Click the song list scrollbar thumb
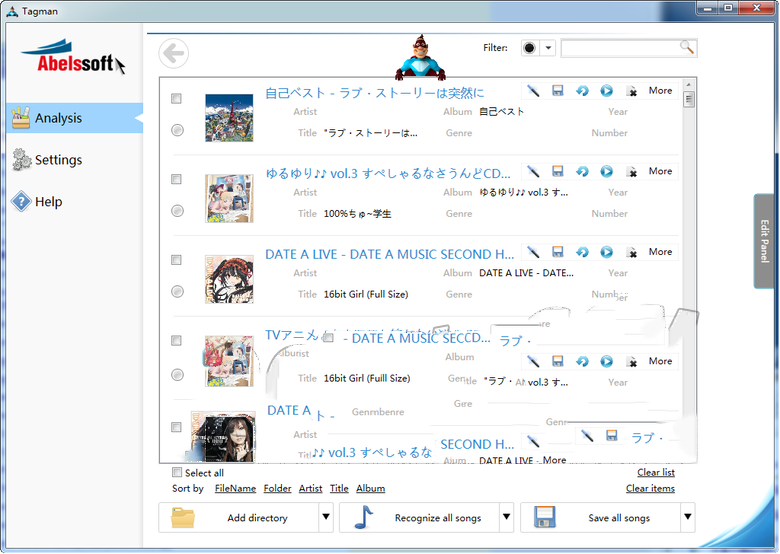Viewport: 780px width, 554px height. 689,99
